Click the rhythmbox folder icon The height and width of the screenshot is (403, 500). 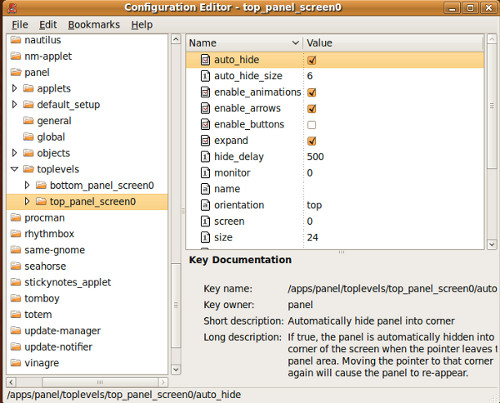(16, 234)
